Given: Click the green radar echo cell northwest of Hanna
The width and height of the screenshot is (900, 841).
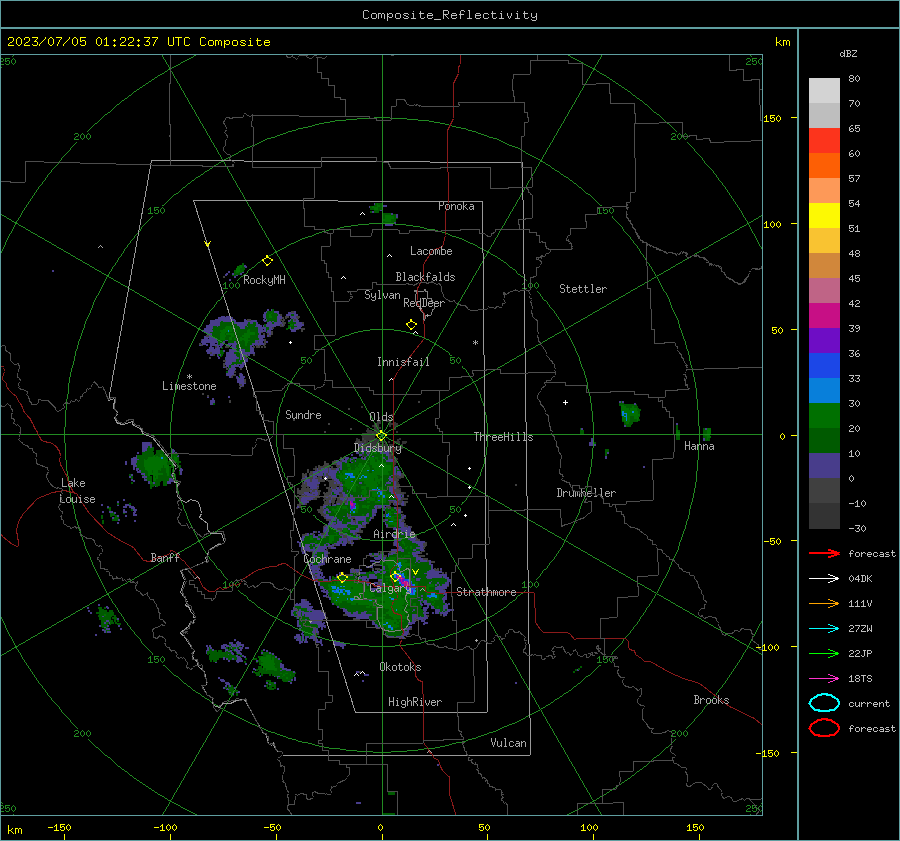Looking at the screenshot, I should (630, 413).
